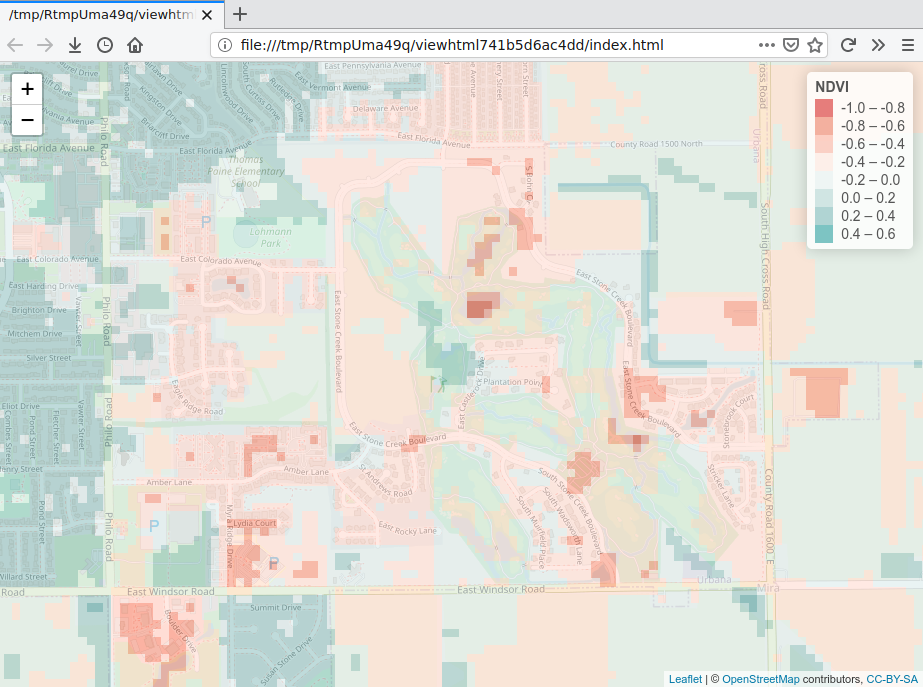923x687 pixels.
Task: Open the browsing history clock icon
Action: click(105, 45)
